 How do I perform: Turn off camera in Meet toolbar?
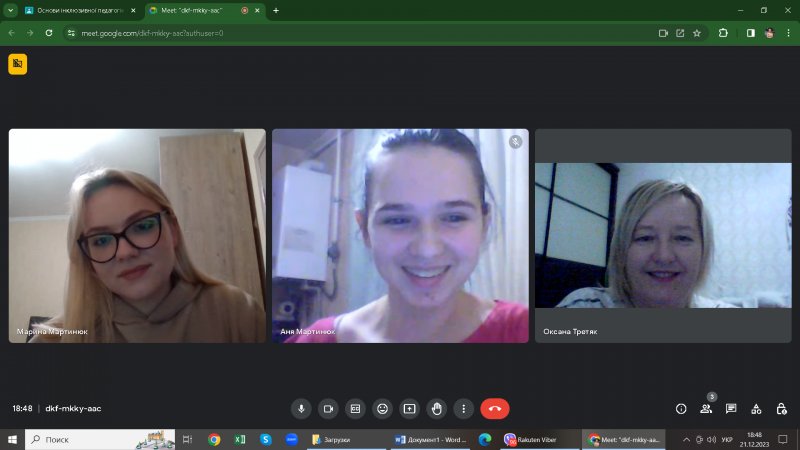(x=328, y=408)
